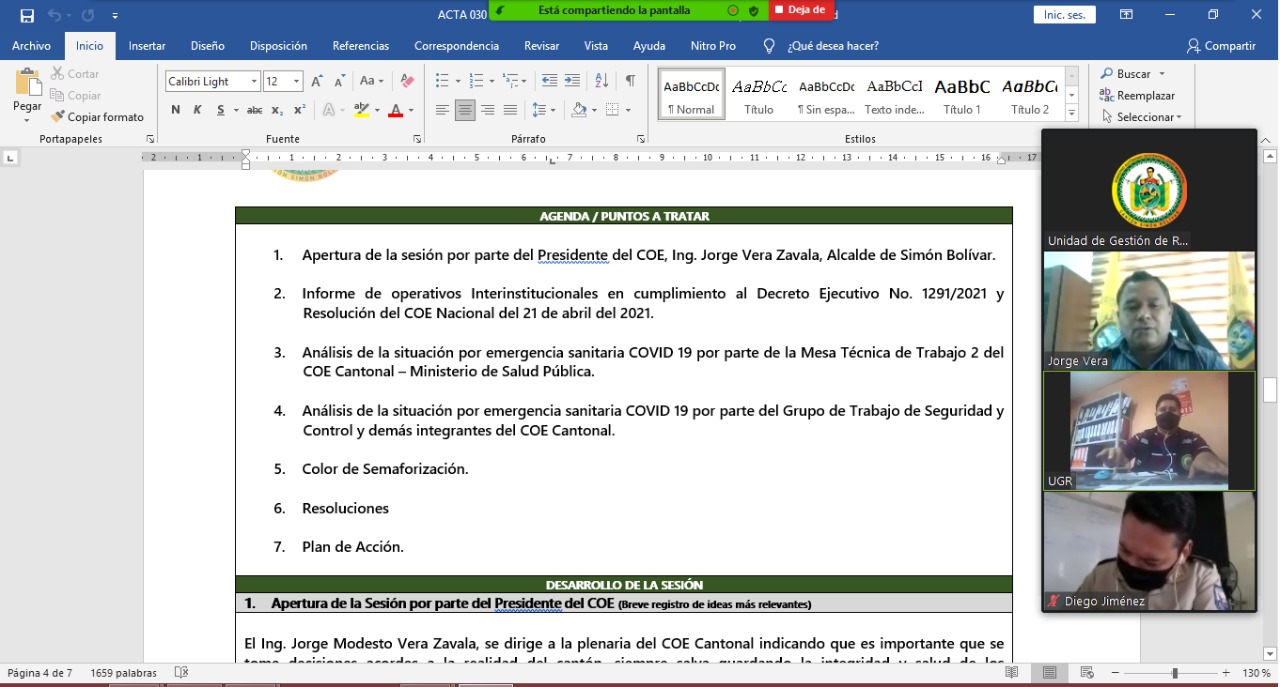Viewport: 1280px width, 687px height.
Task: Toggle show paragraph marks (¶)
Action: tap(630, 81)
